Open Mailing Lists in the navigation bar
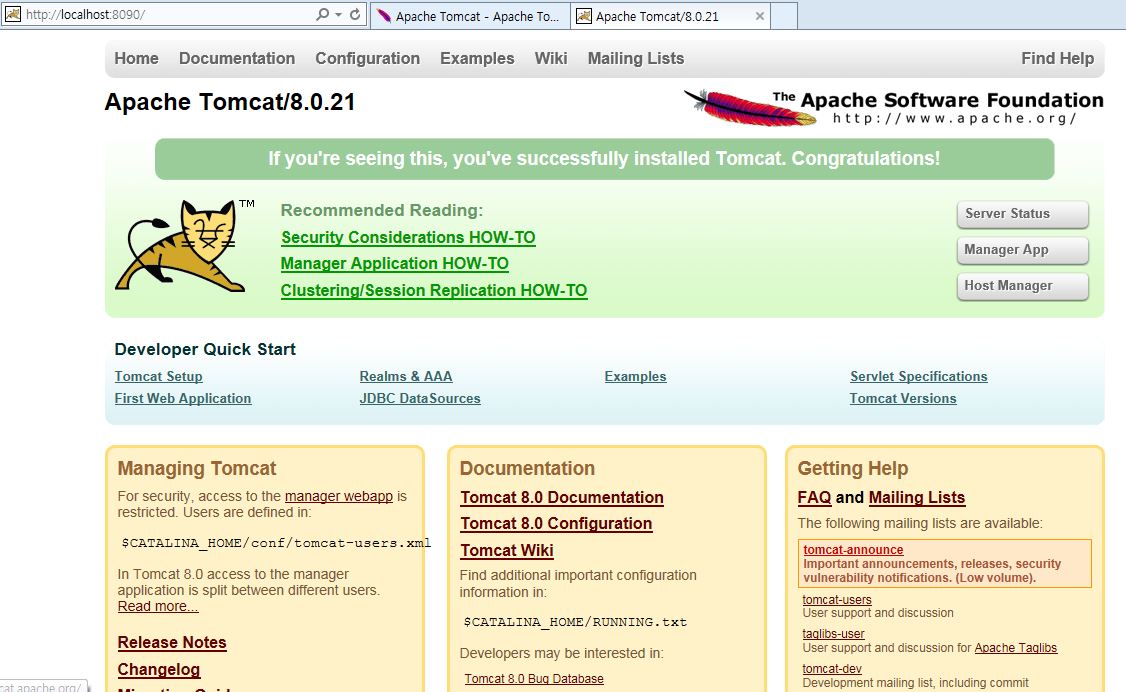The image size is (1126, 692). (x=636, y=58)
